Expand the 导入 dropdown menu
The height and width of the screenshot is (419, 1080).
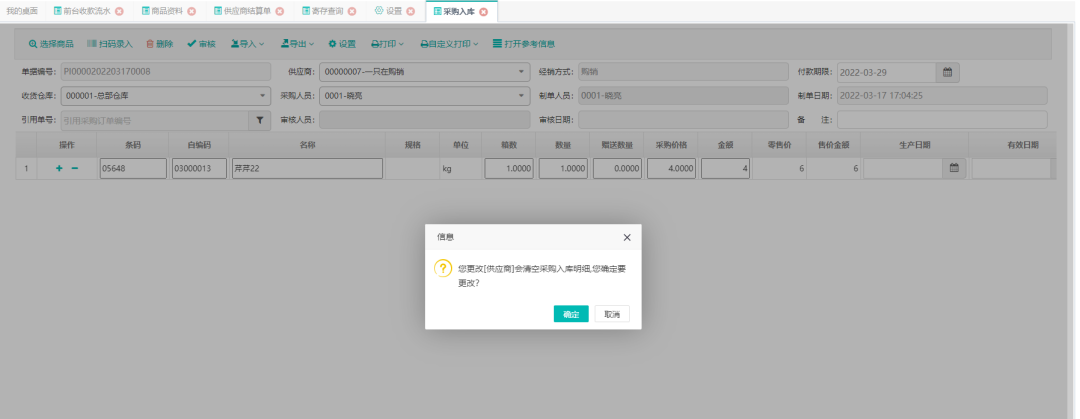tap(247, 44)
